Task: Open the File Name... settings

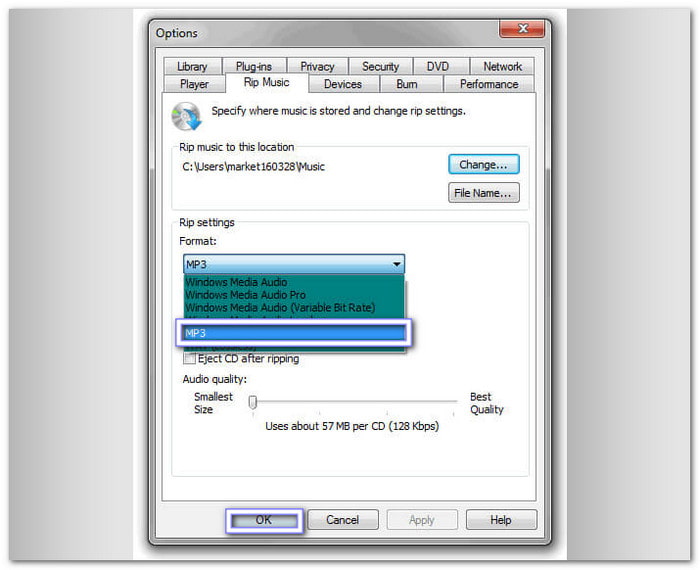Action: 483,193
